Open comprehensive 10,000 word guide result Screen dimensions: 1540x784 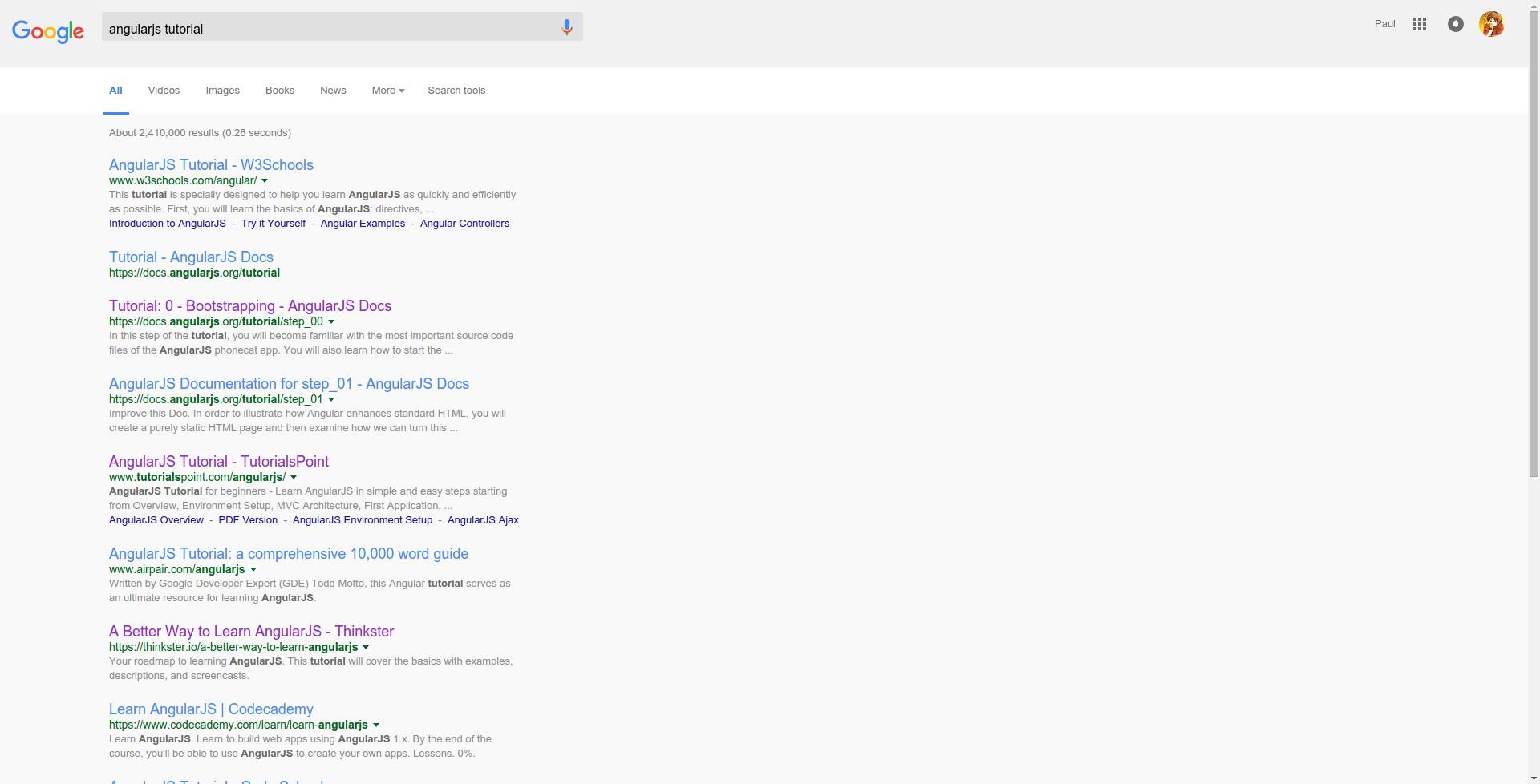pyautogui.click(x=289, y=554)
